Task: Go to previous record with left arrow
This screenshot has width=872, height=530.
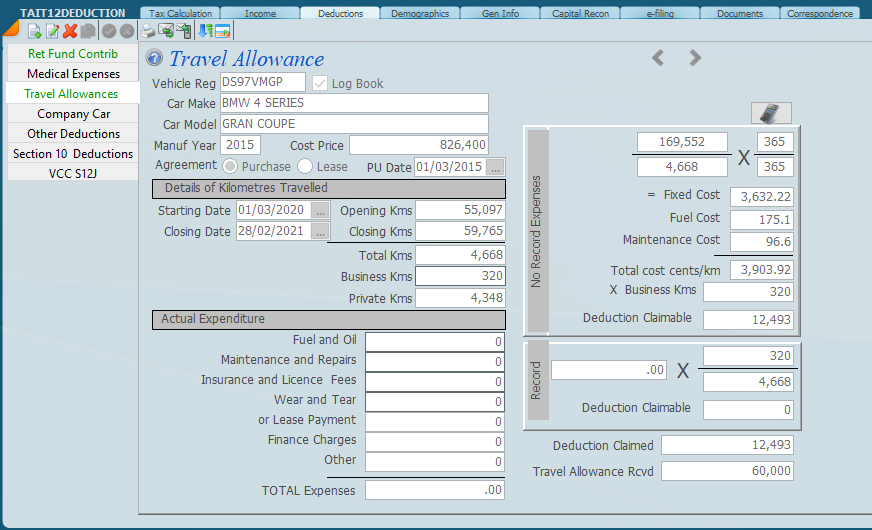Action: pyautogui.click(x=658, y=58)
